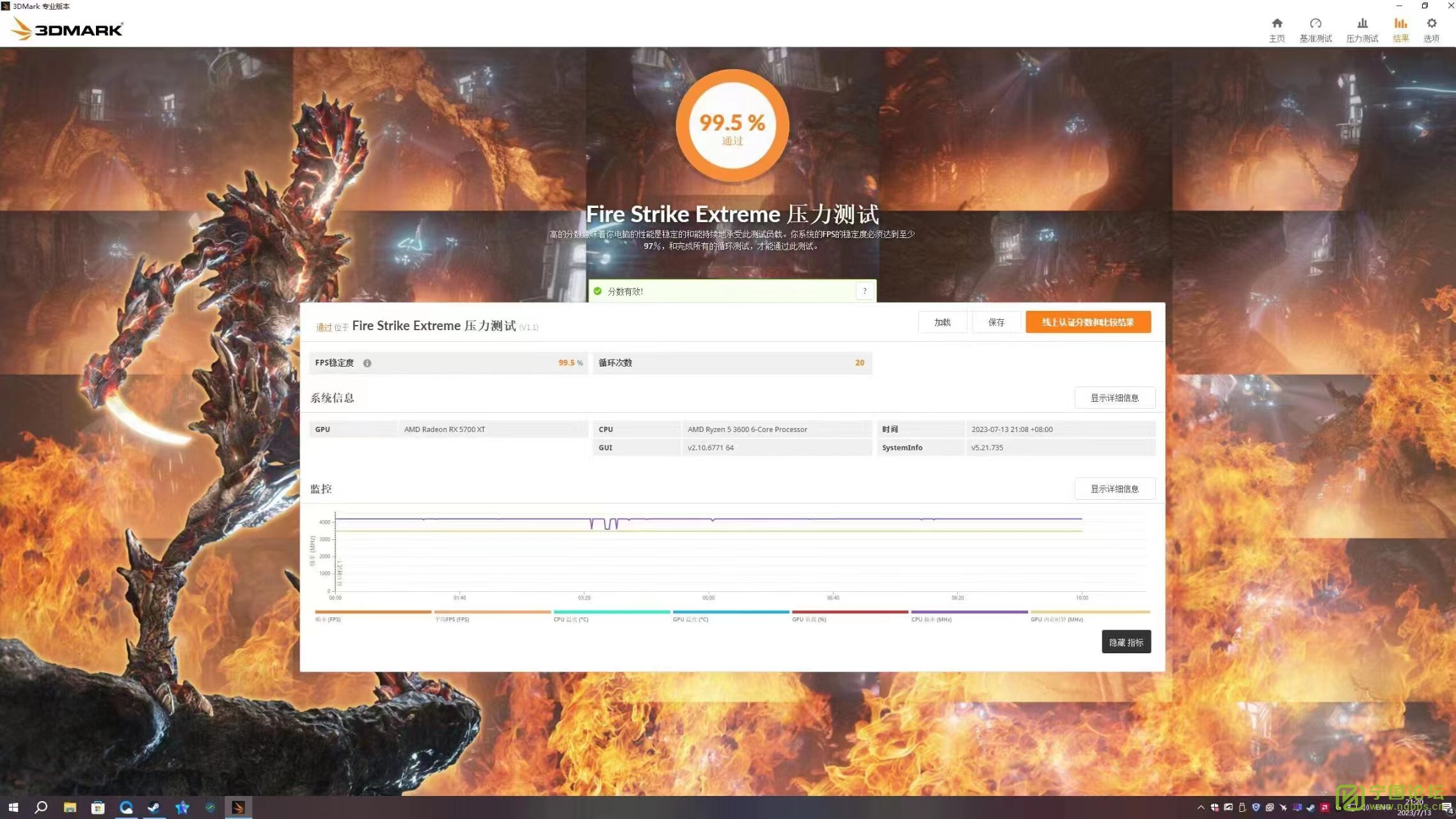The height and width of the screenshot is (819, 1456).
Task: Toggle the CPU 温度 (°C) legend series
Action: click(612, 616)
